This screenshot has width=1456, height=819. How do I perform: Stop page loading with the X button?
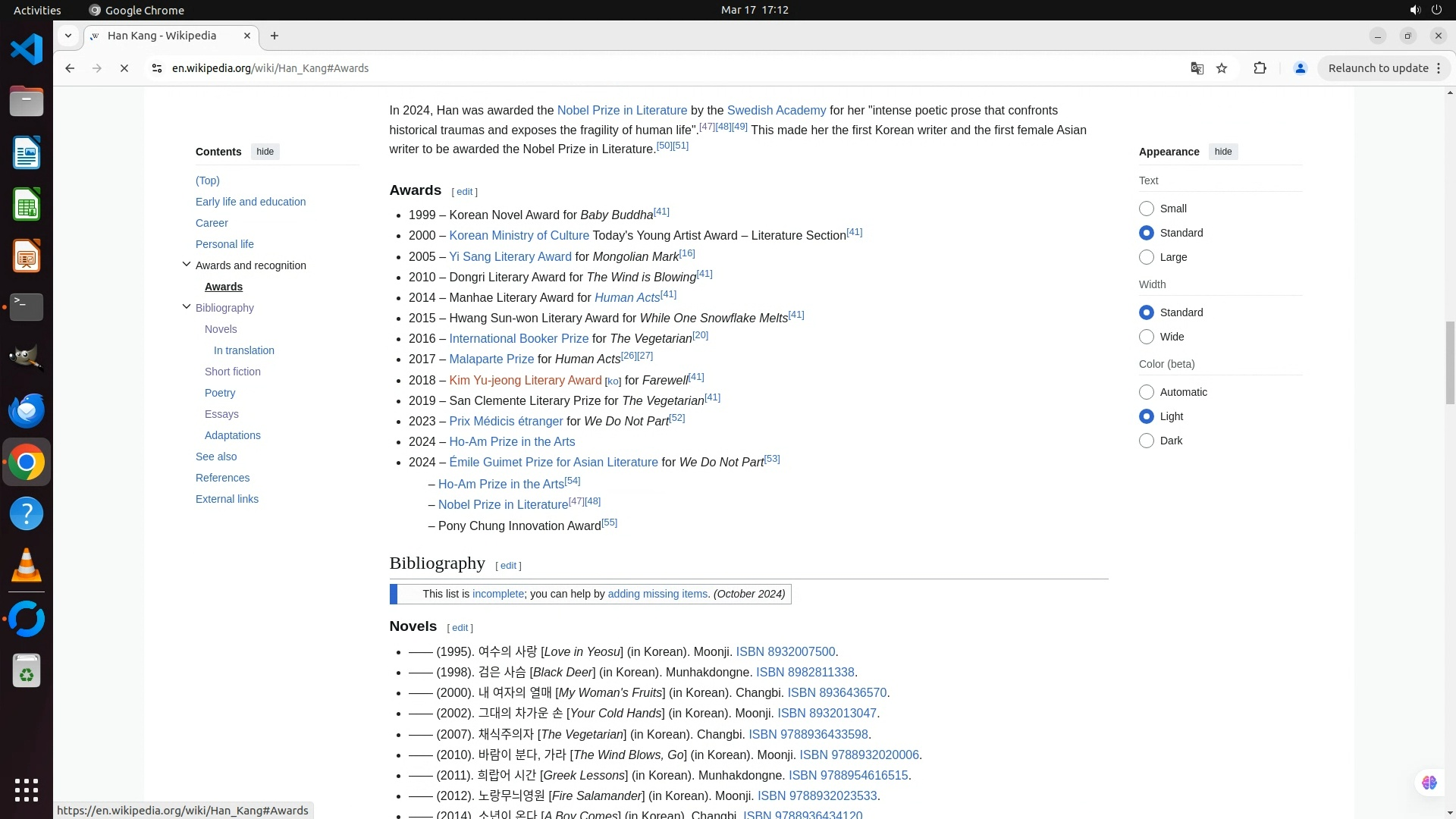[x=124, y=68]
